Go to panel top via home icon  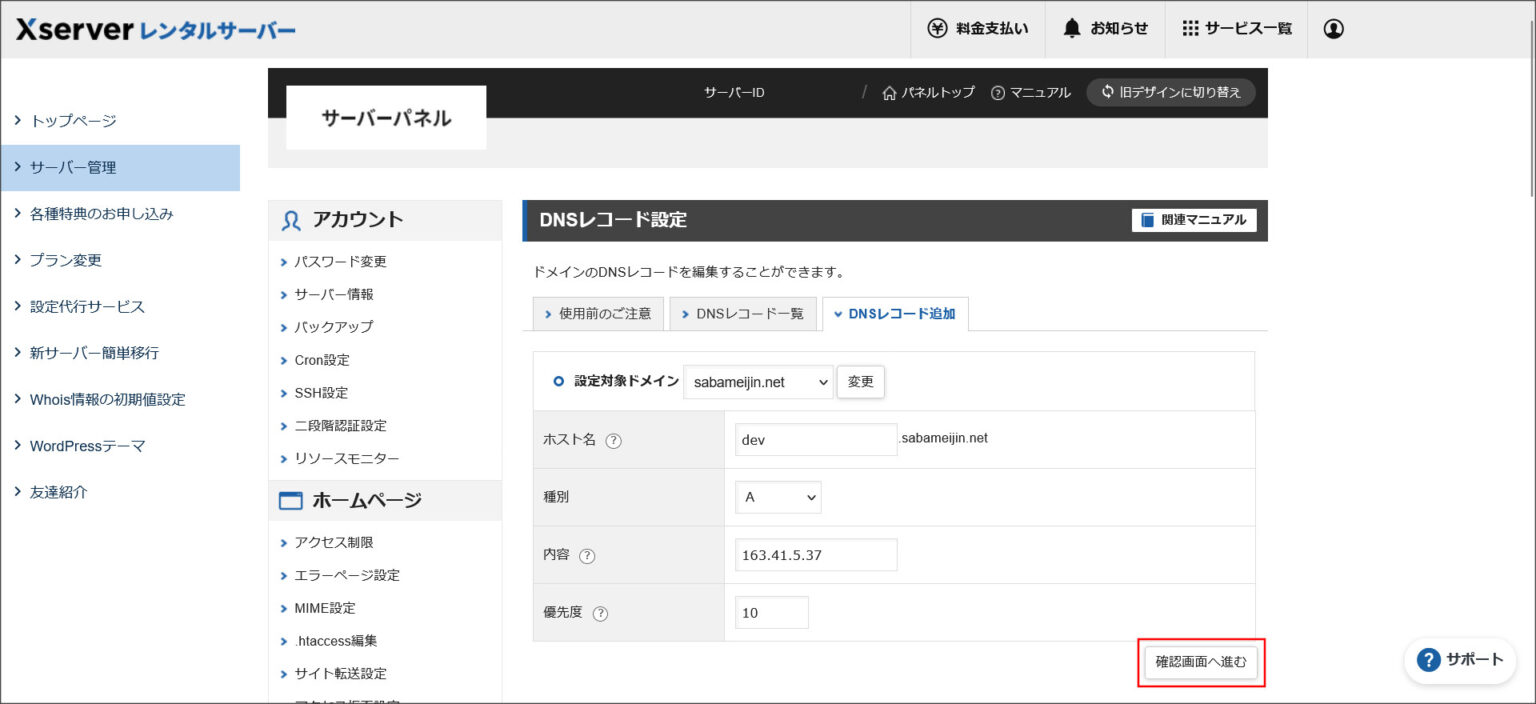tap(889, 93)
